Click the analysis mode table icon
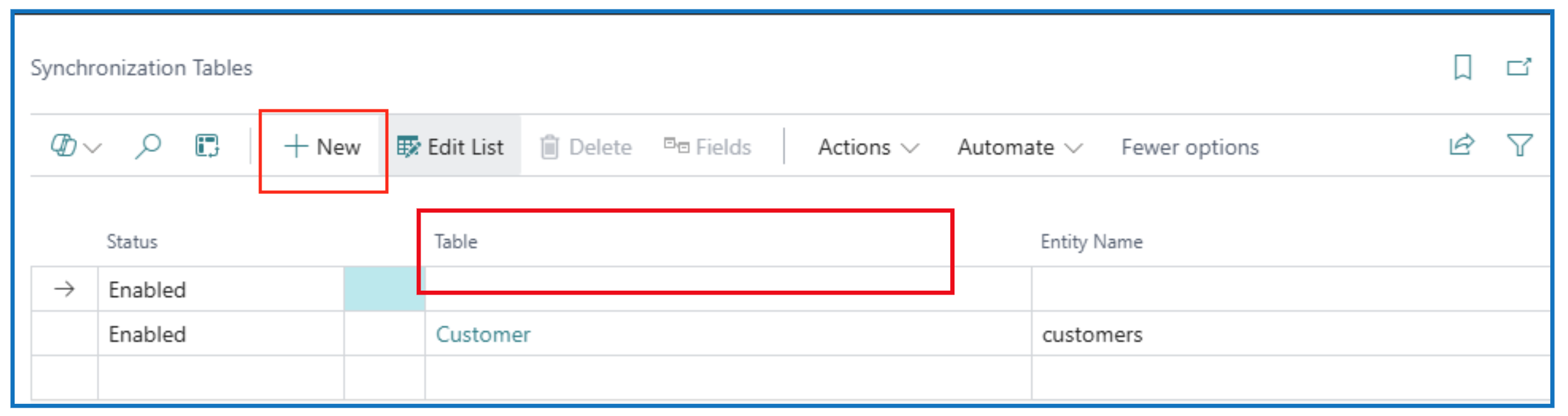The image size is (1568, 416). [207, 146]
